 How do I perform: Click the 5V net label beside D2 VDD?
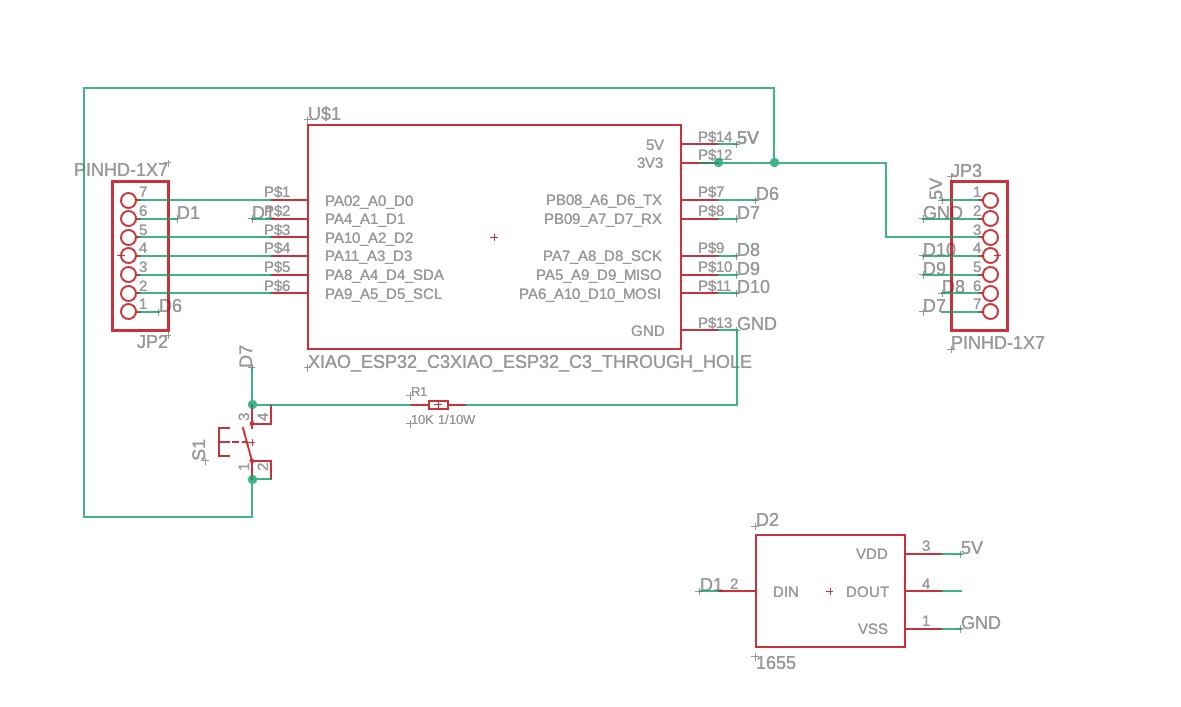click(972, 548)
